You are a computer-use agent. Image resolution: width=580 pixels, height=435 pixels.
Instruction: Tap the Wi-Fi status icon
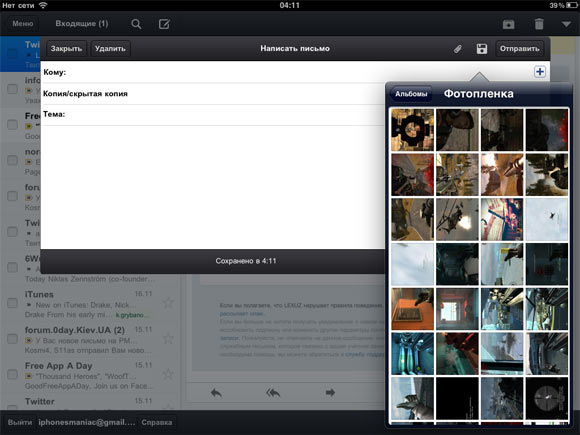click(43, 5)
